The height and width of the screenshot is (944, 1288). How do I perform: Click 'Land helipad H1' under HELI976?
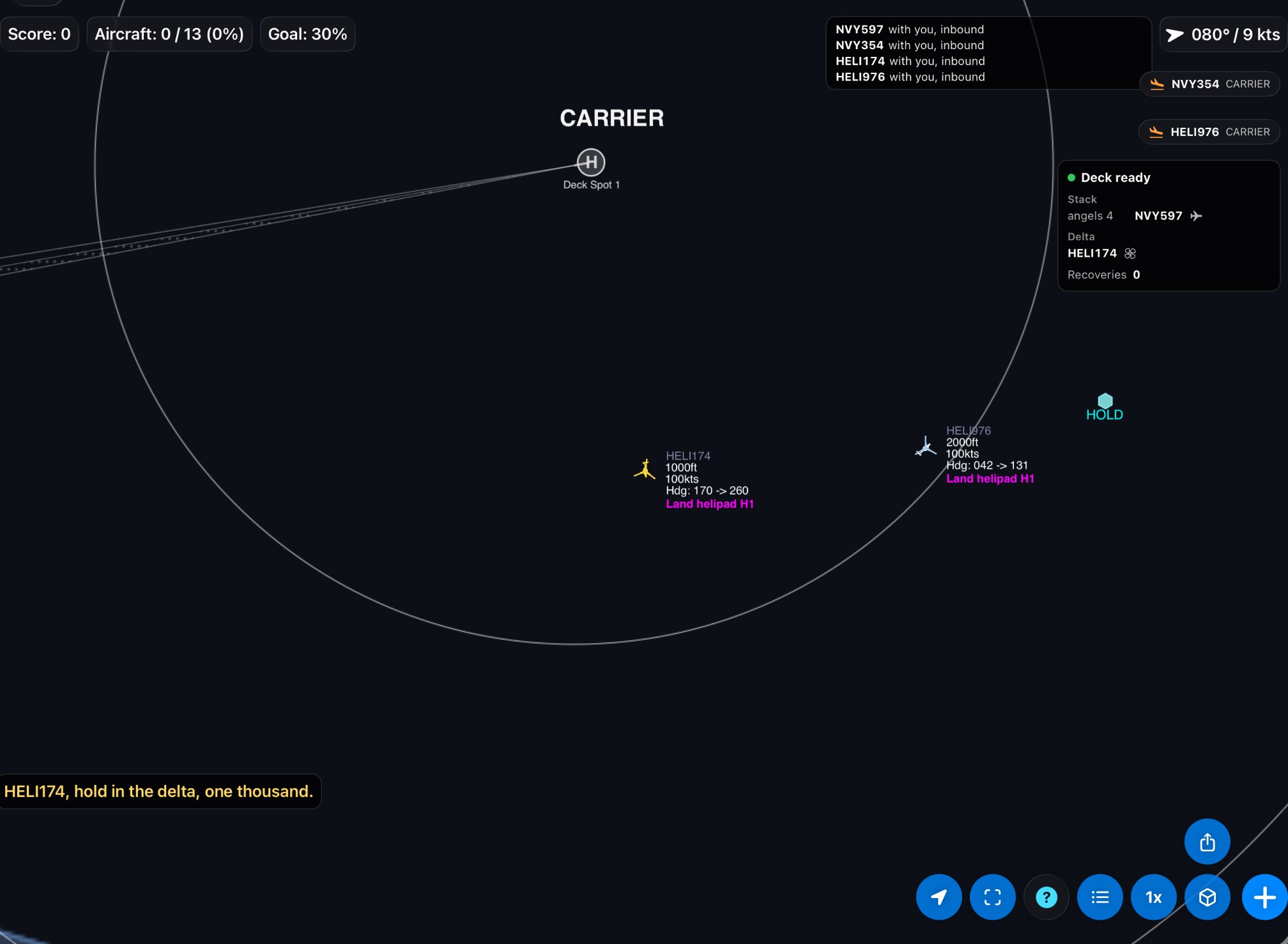[990, 479]
